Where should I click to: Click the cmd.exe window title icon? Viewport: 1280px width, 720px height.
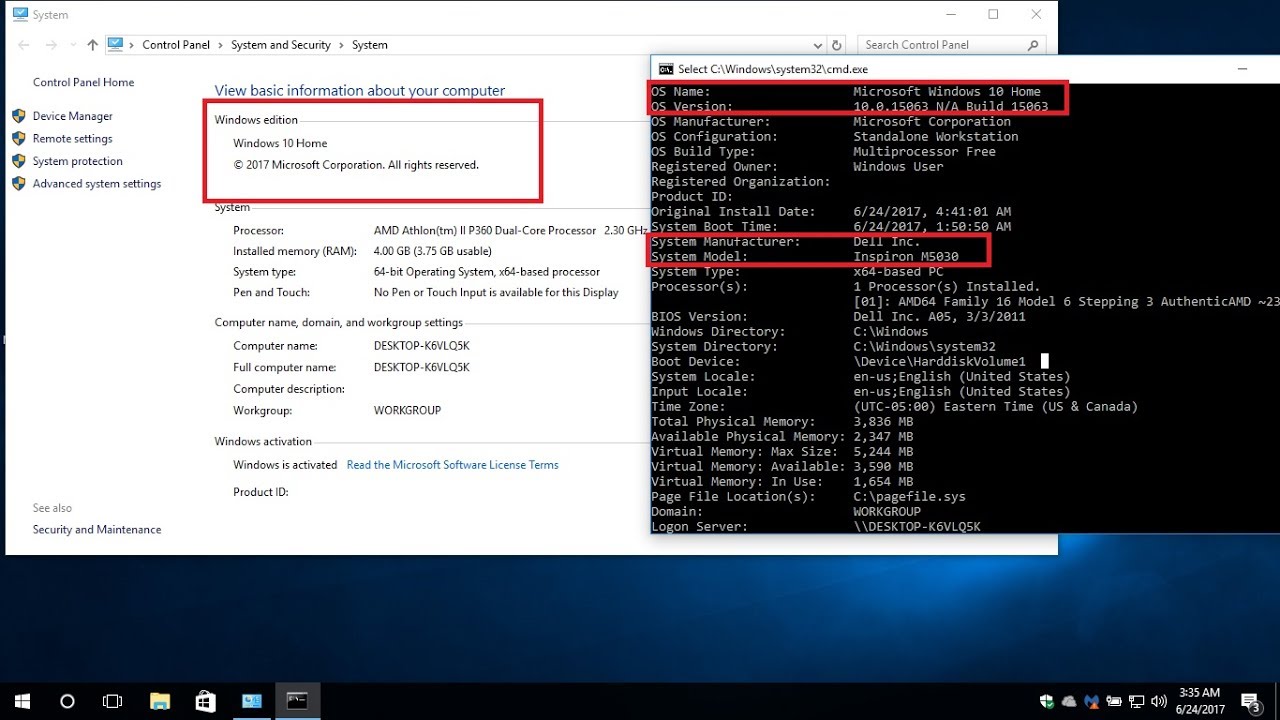point(666,69)
